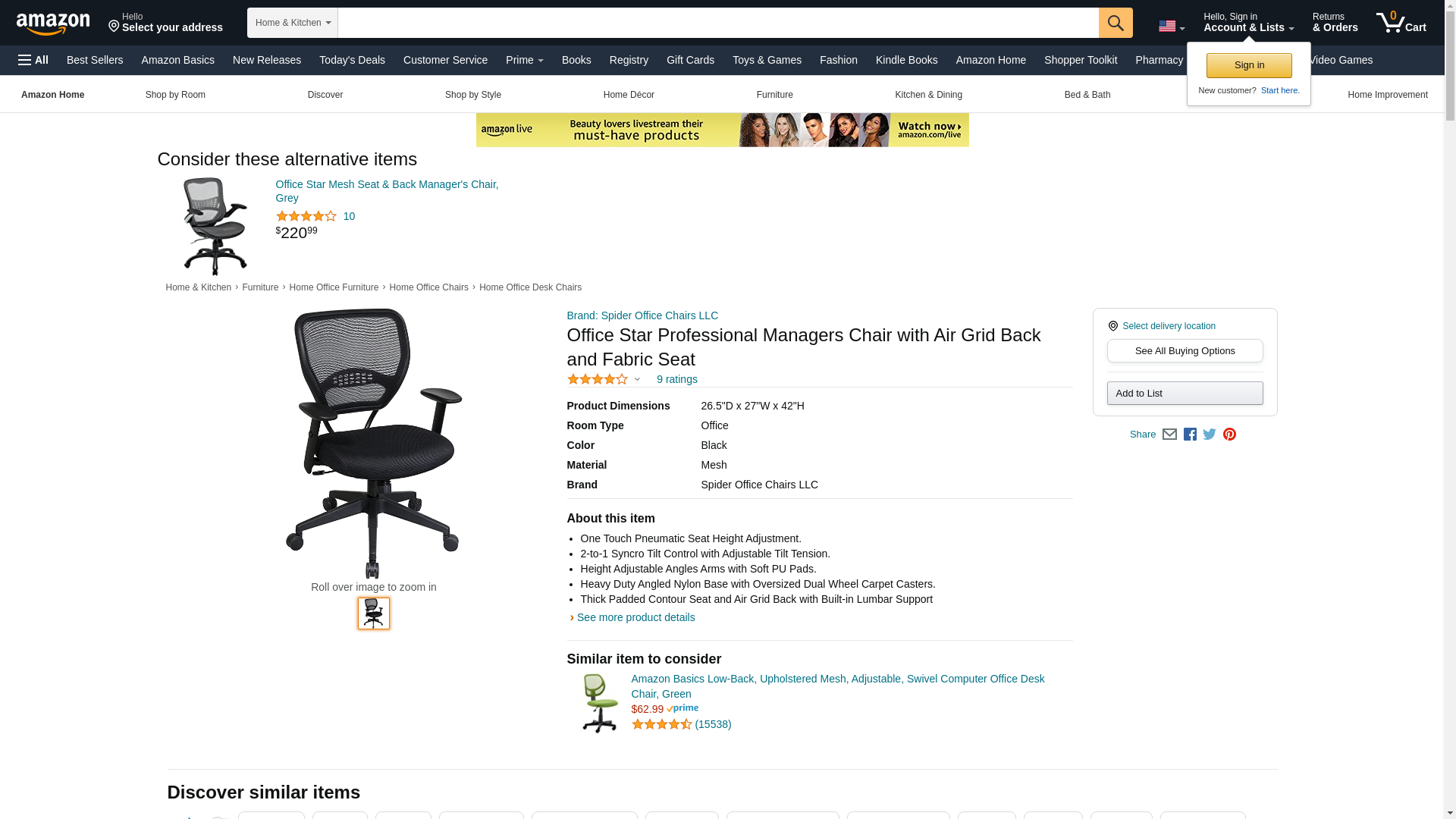Expand the Prime menu
This screenshot has height=819, width=1456.
click(x=525, y=60)
